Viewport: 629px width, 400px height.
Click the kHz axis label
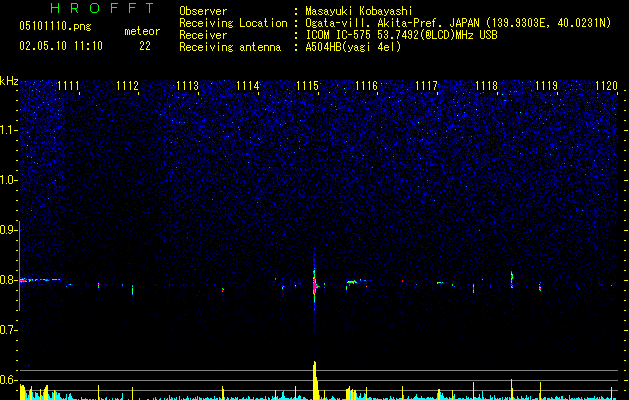pos(9,81)
